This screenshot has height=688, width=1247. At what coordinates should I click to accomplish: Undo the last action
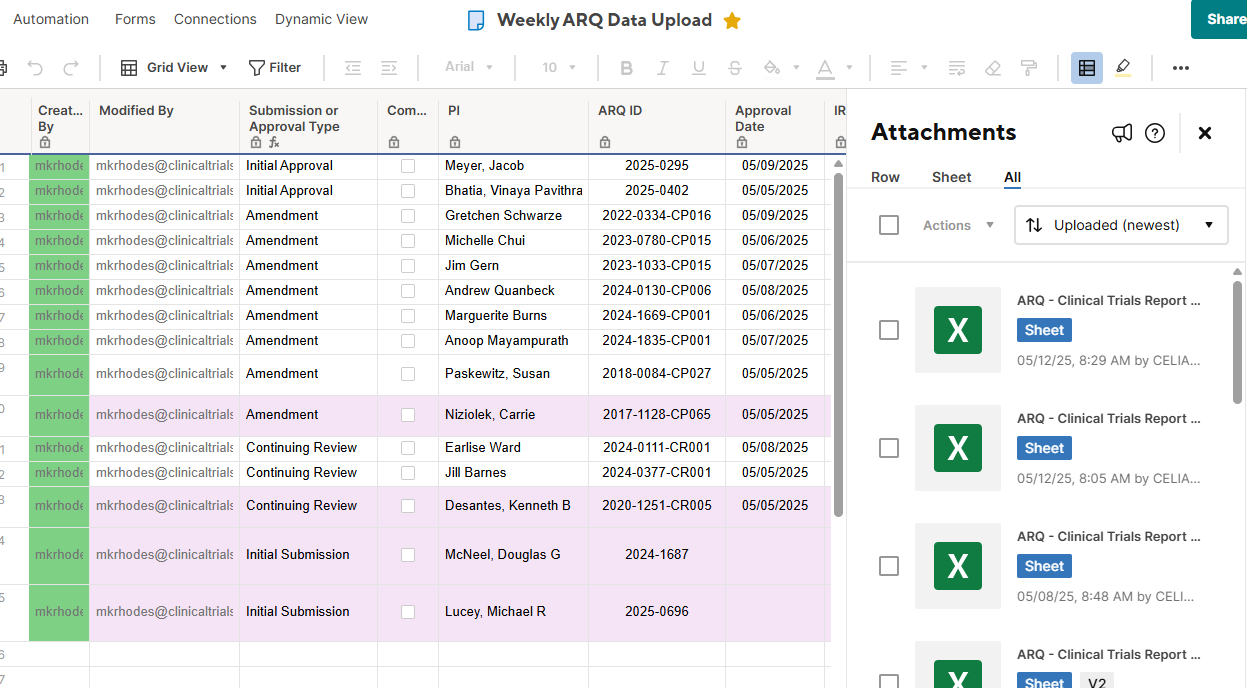(35, 68)
